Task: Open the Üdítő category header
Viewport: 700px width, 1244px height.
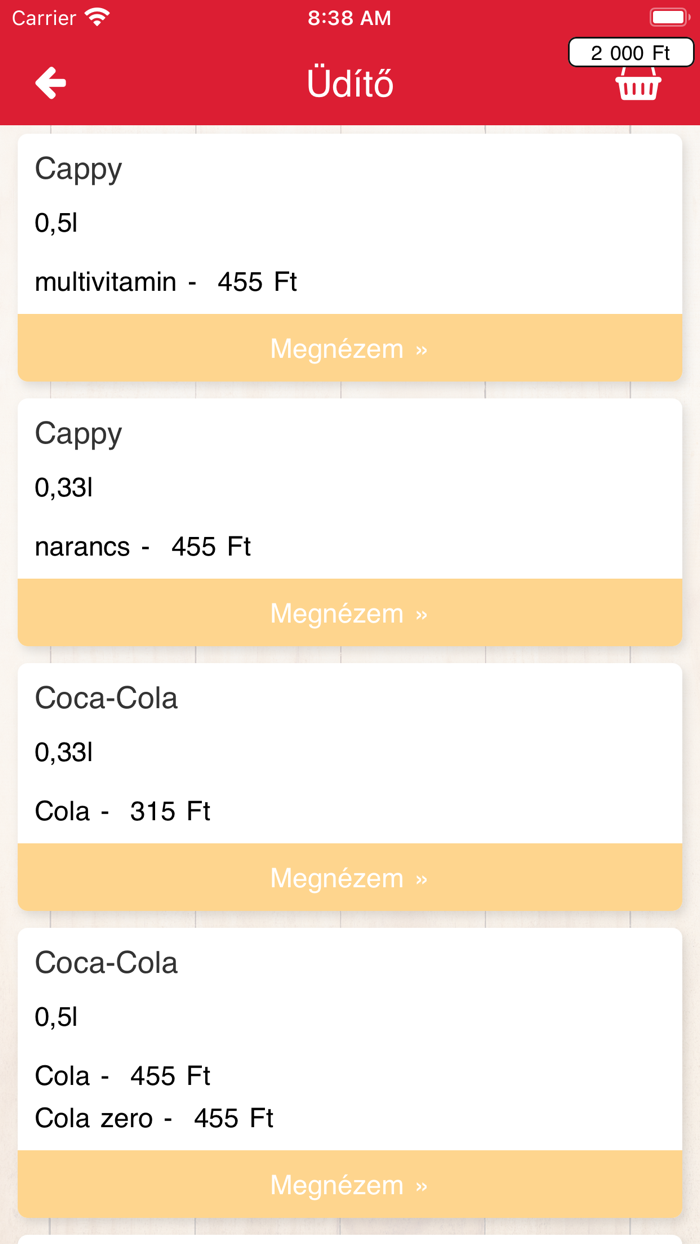Action: point(349,84)
